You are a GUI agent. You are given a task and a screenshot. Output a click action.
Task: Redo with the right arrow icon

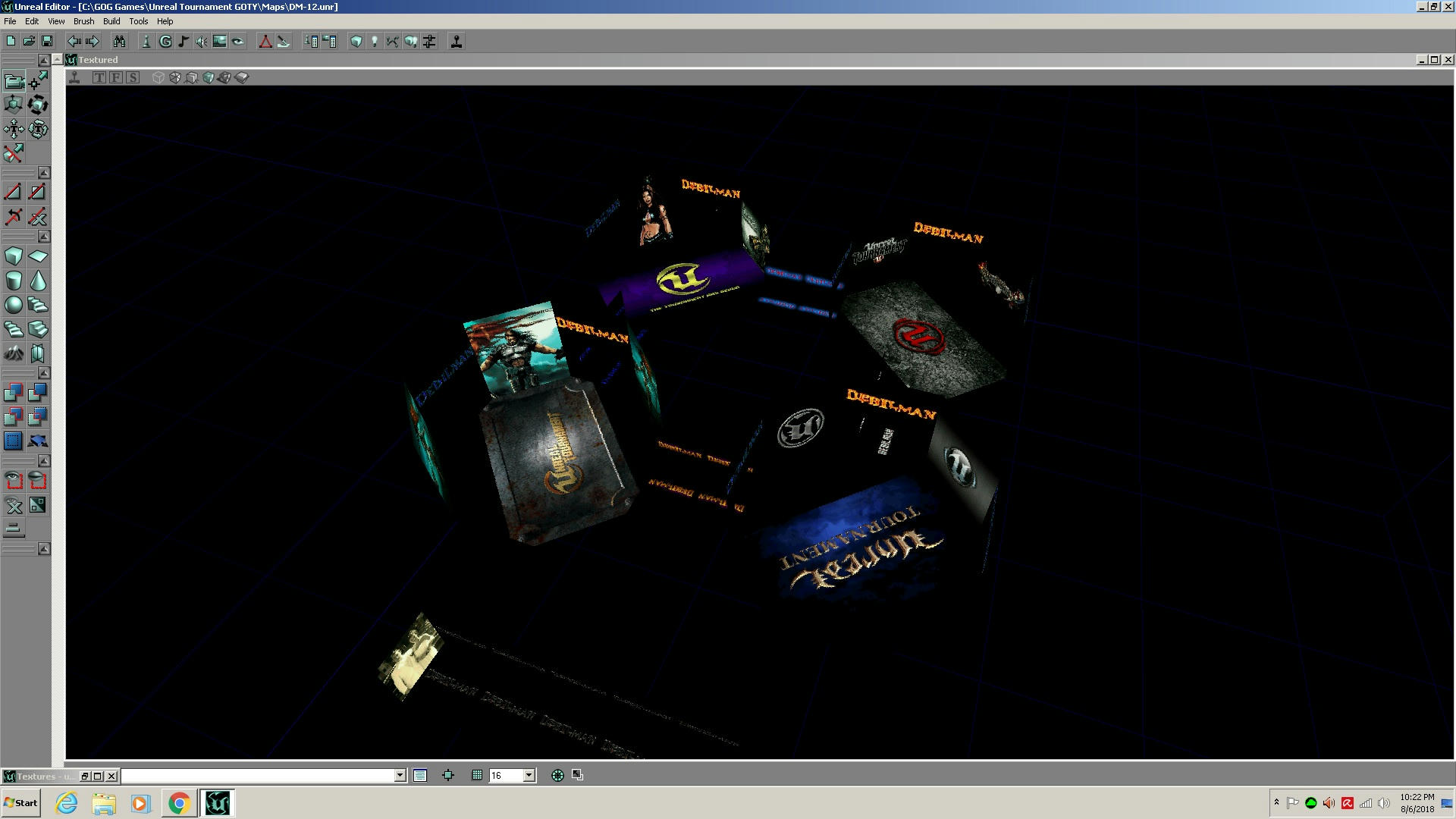[93, 41]
